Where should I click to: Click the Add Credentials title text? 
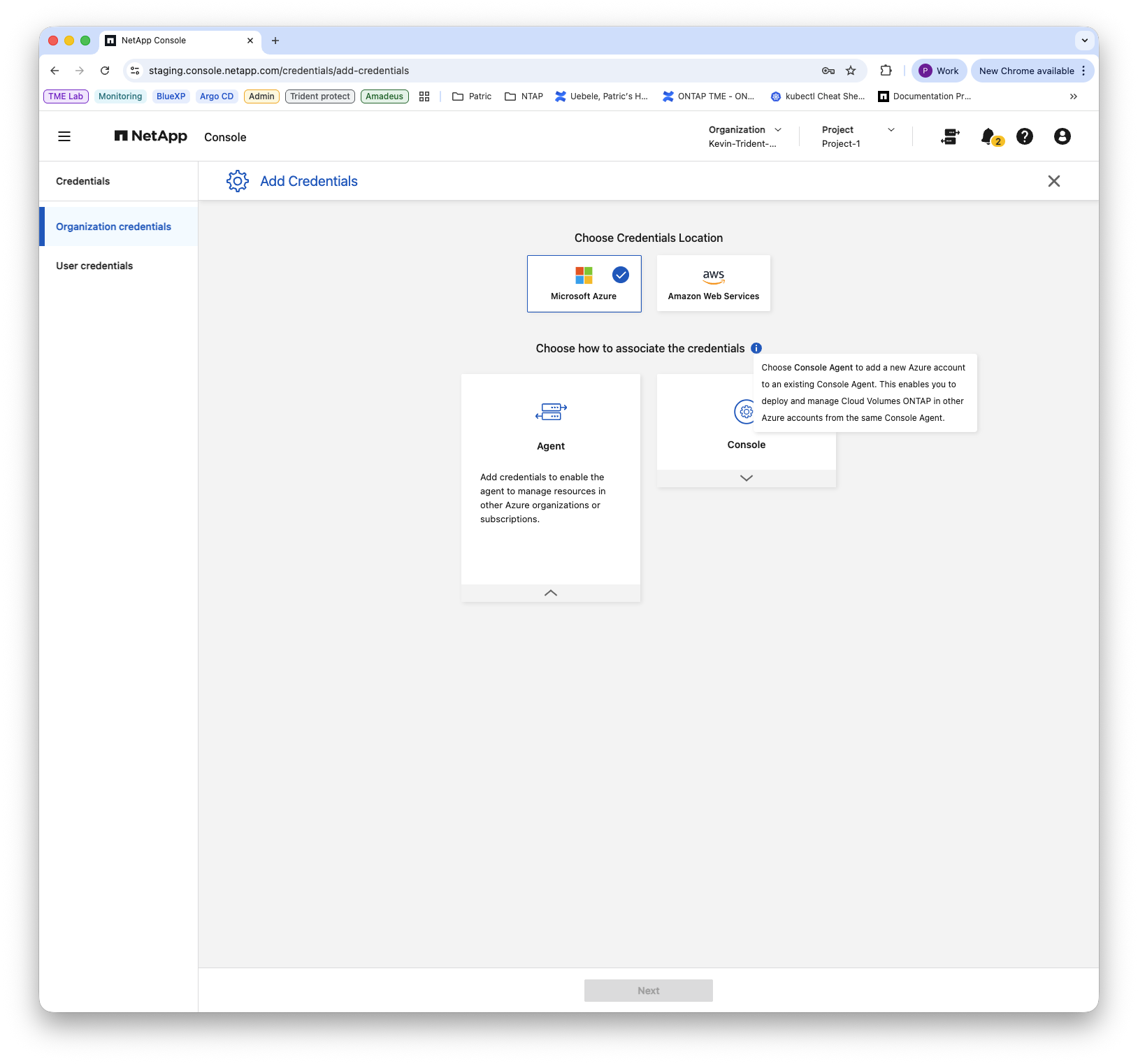coord(309,181)
